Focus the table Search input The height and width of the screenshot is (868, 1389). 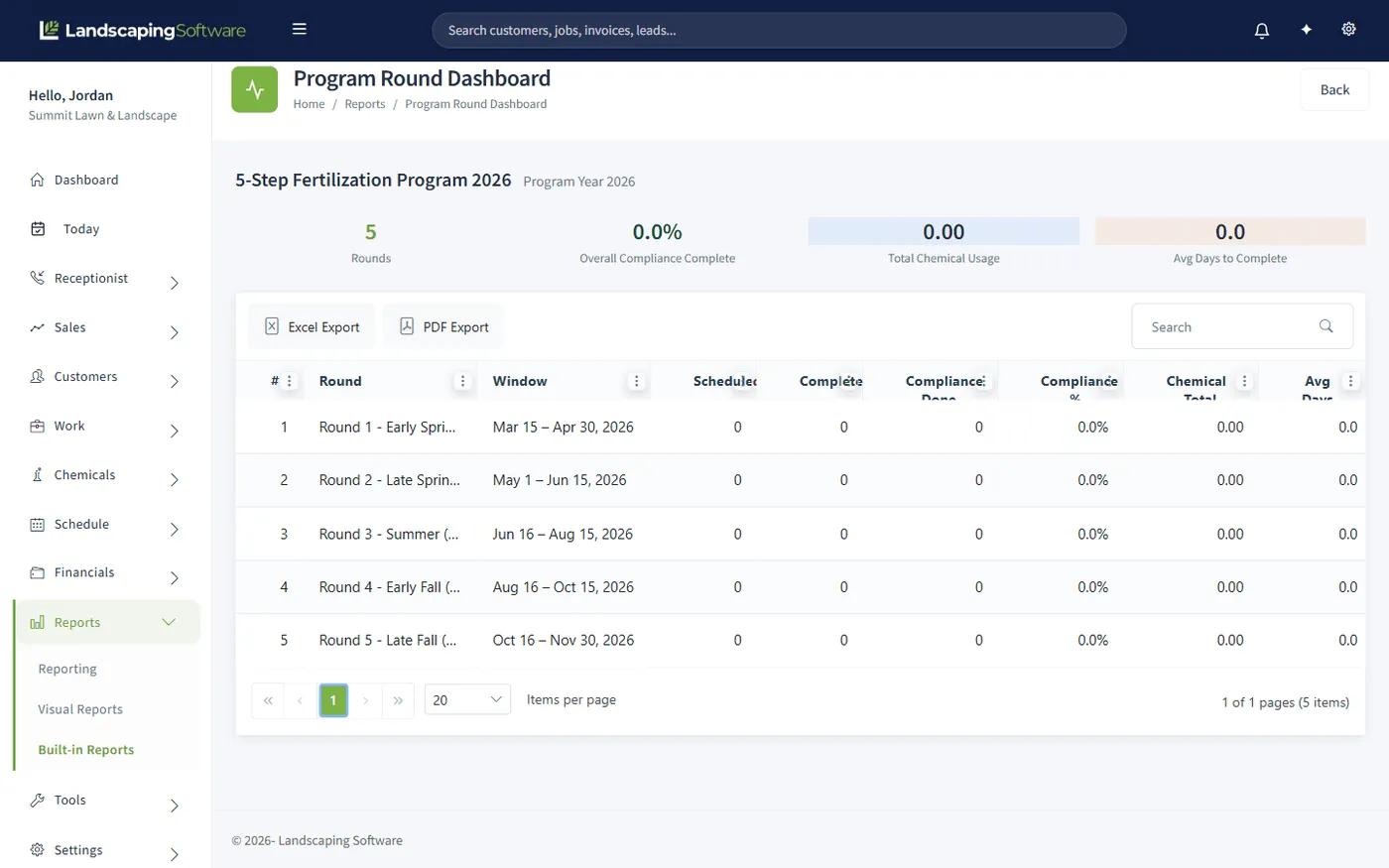coord(1242,326)
